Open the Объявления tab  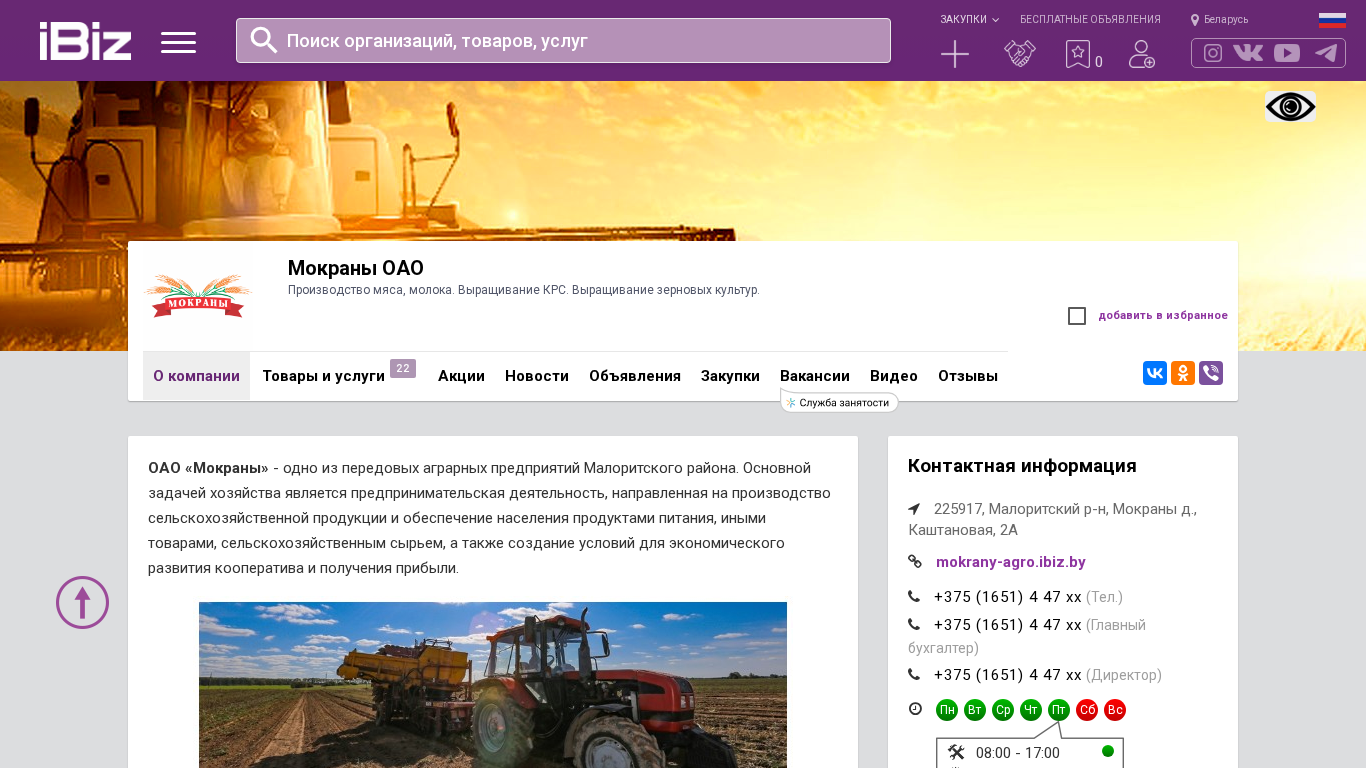click(x=635, y=376)
